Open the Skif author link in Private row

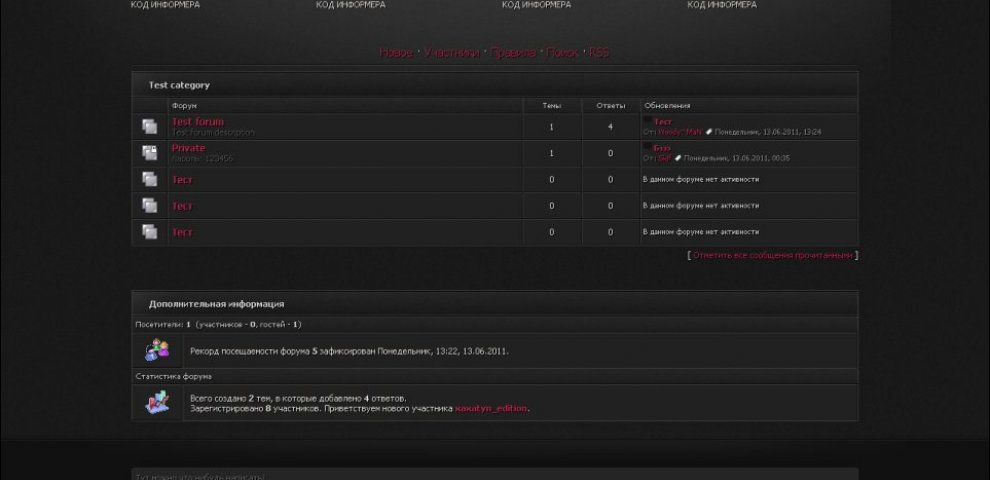coord(664,158)
